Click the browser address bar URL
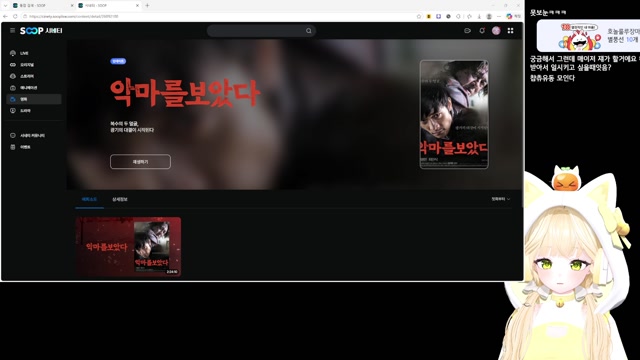640x360 pixels. click(x=73, y=16)
